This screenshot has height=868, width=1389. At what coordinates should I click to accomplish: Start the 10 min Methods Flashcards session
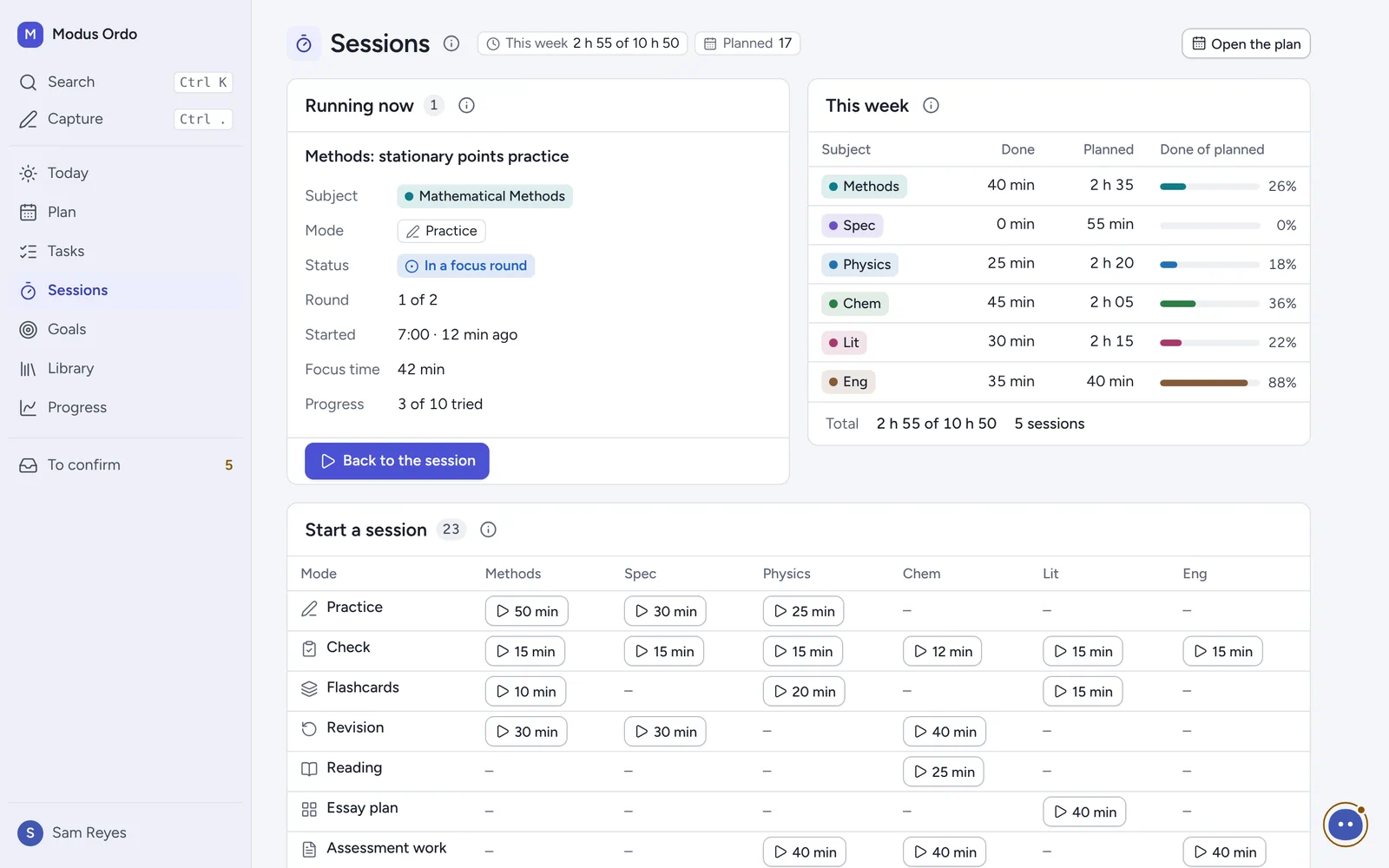[525, 692]
